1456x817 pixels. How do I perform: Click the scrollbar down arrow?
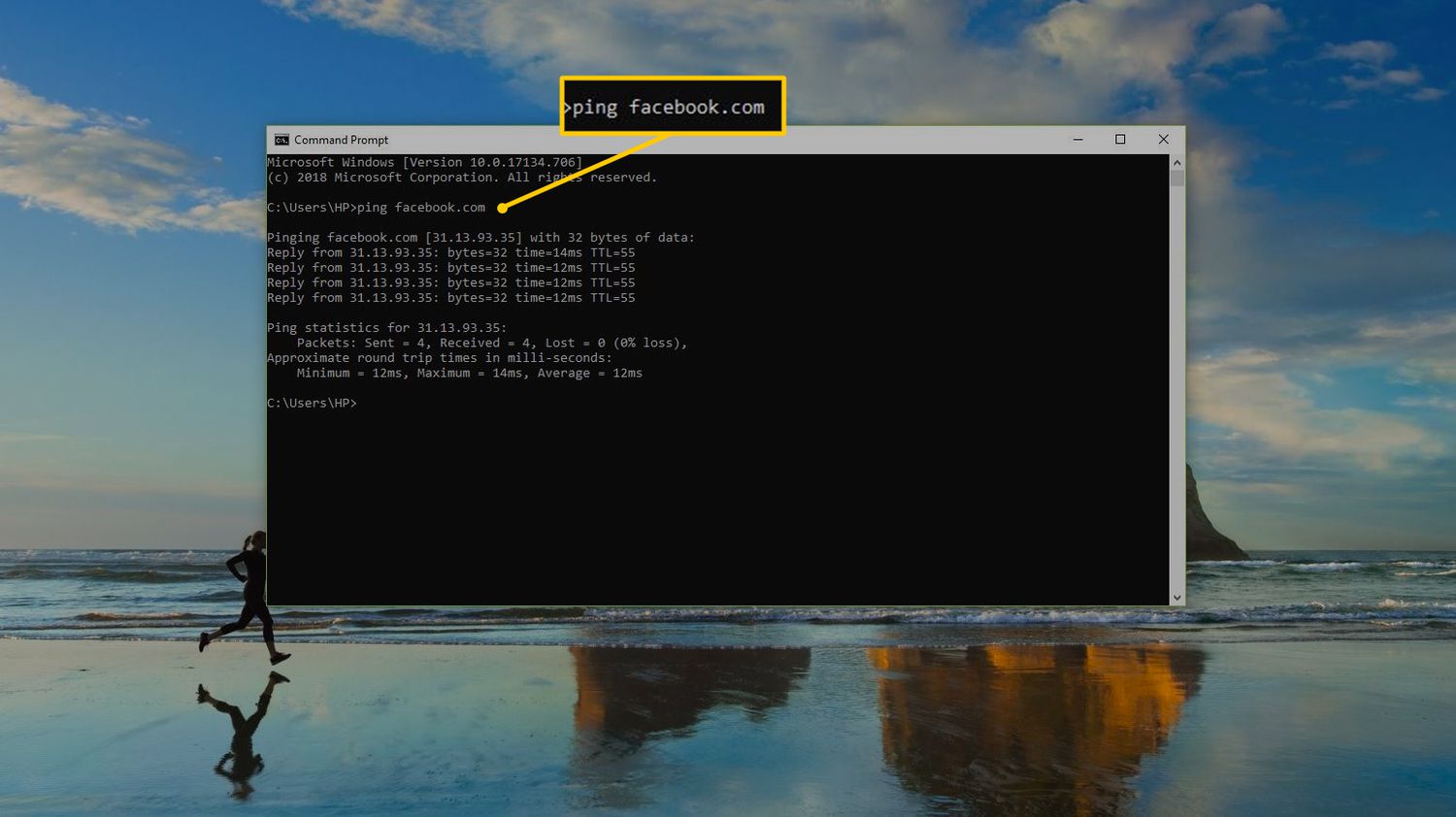(x=1177, y=598)
